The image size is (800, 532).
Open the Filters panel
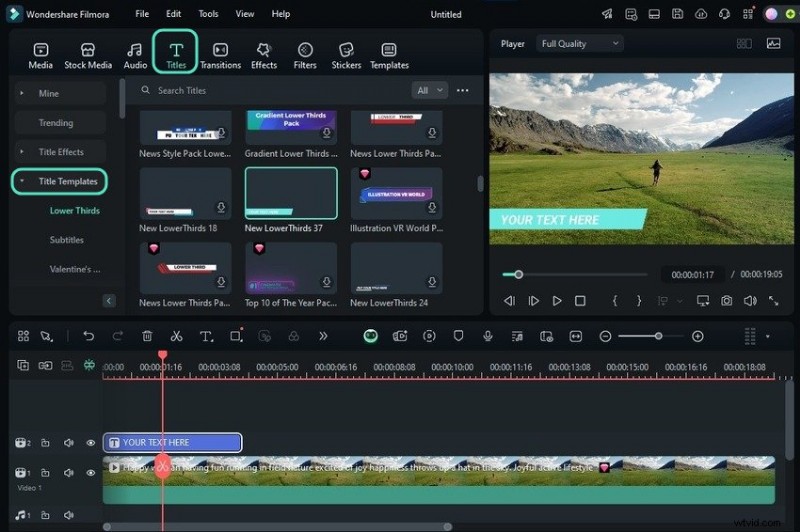pos(305,55)
